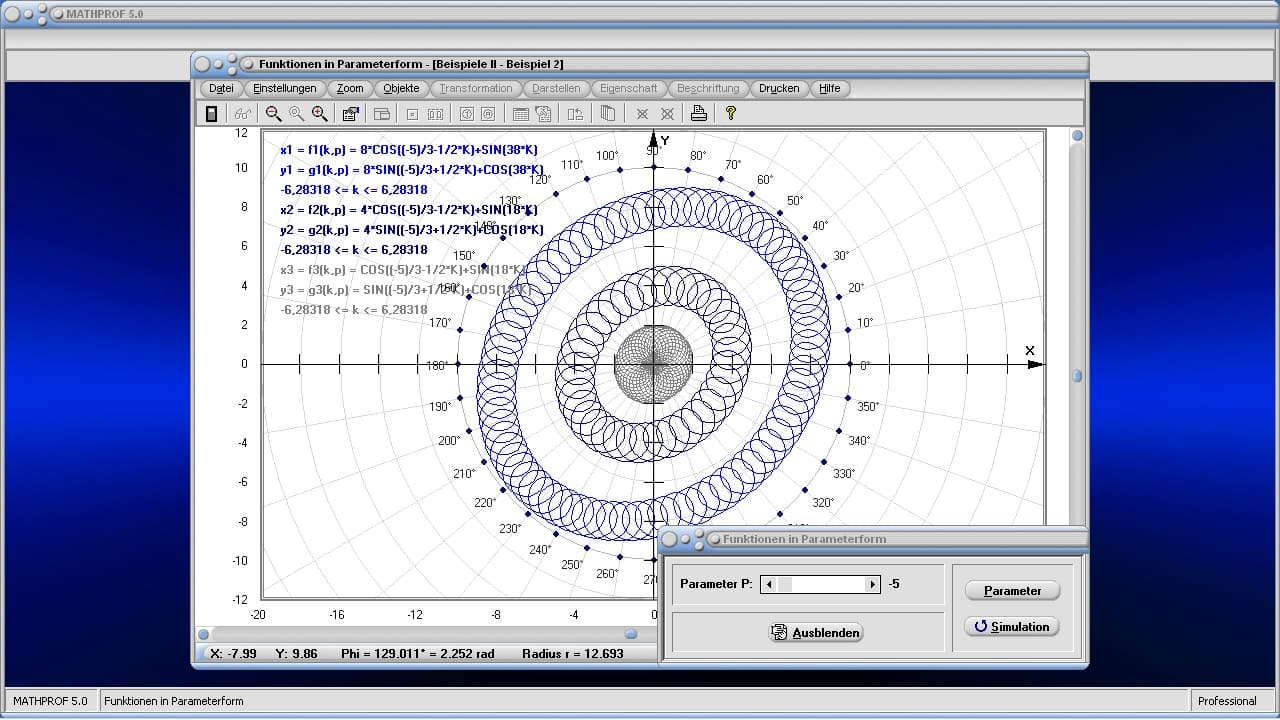The image size is (1280, 720).
Task: Click the grayed Eigenschaft menu
Action: [629, 88]
